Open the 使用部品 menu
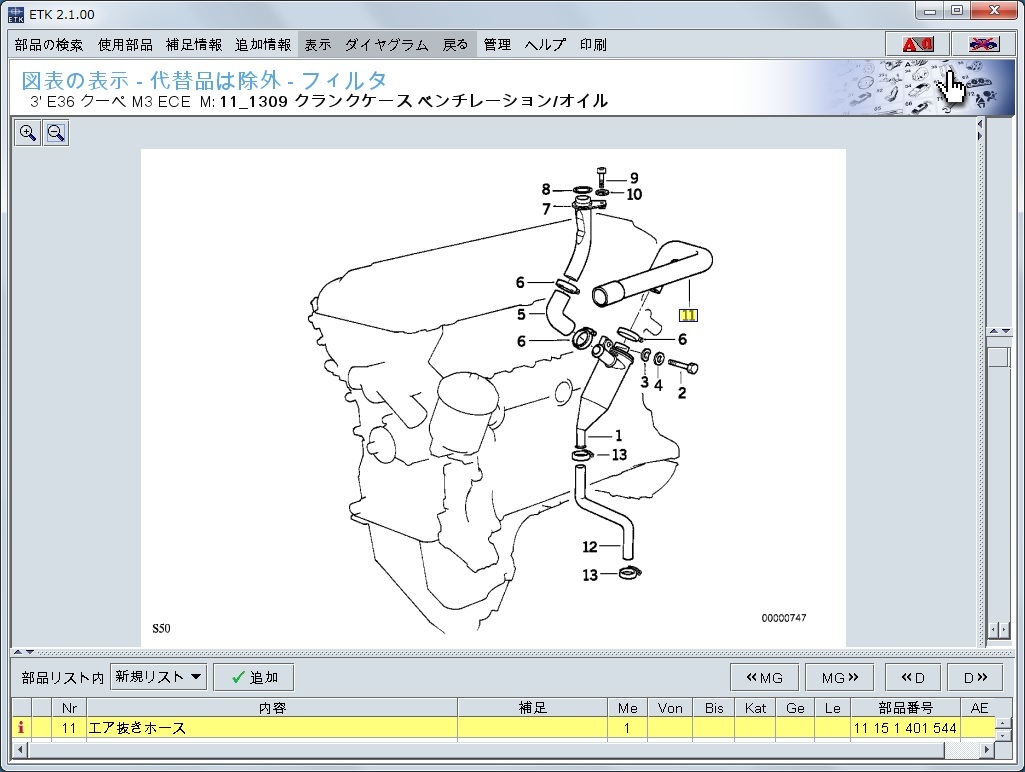1025x772 pixels. [x=125, y=44]
